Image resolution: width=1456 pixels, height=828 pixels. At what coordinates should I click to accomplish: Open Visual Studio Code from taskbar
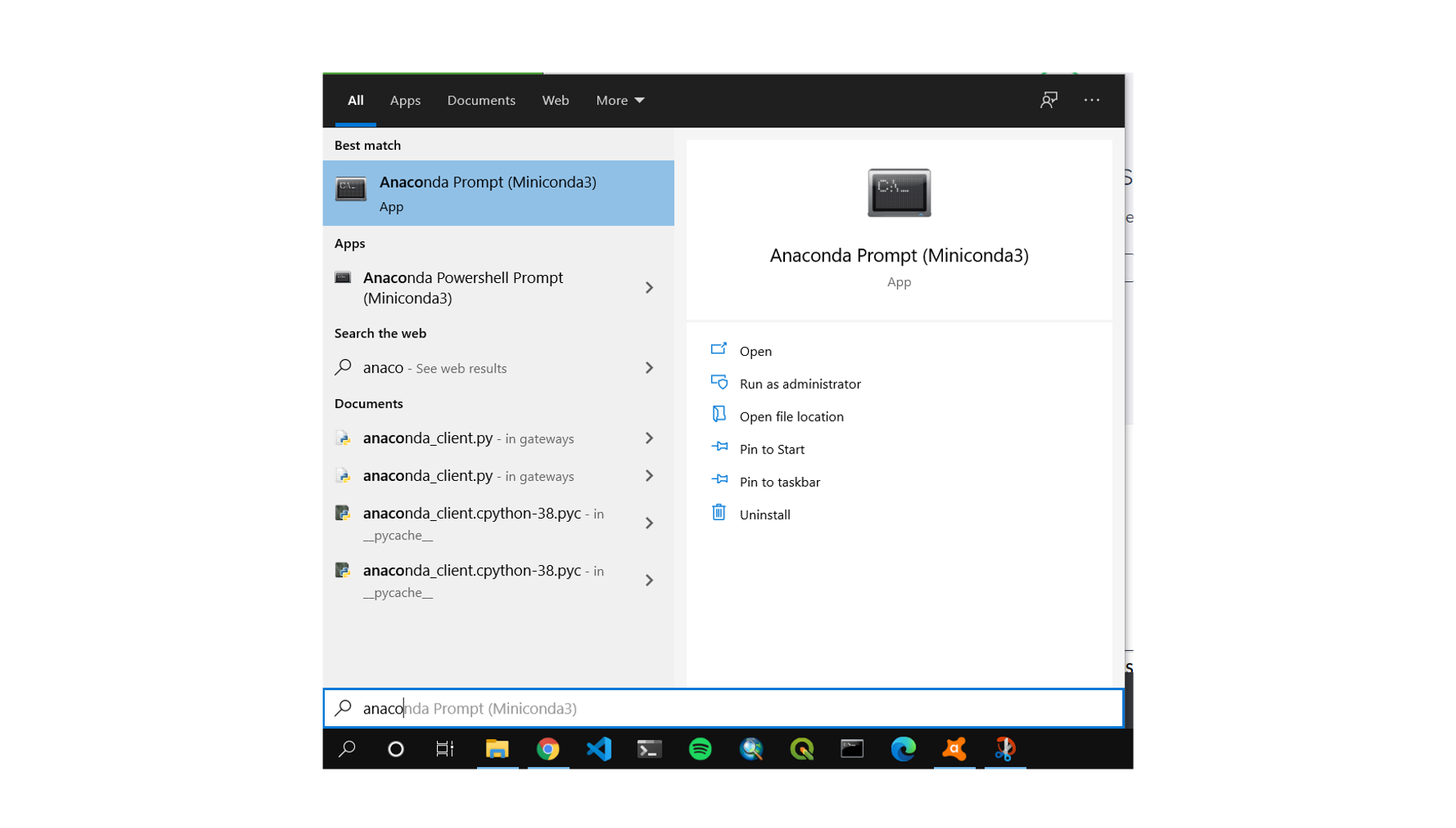[x=599, y=749]
